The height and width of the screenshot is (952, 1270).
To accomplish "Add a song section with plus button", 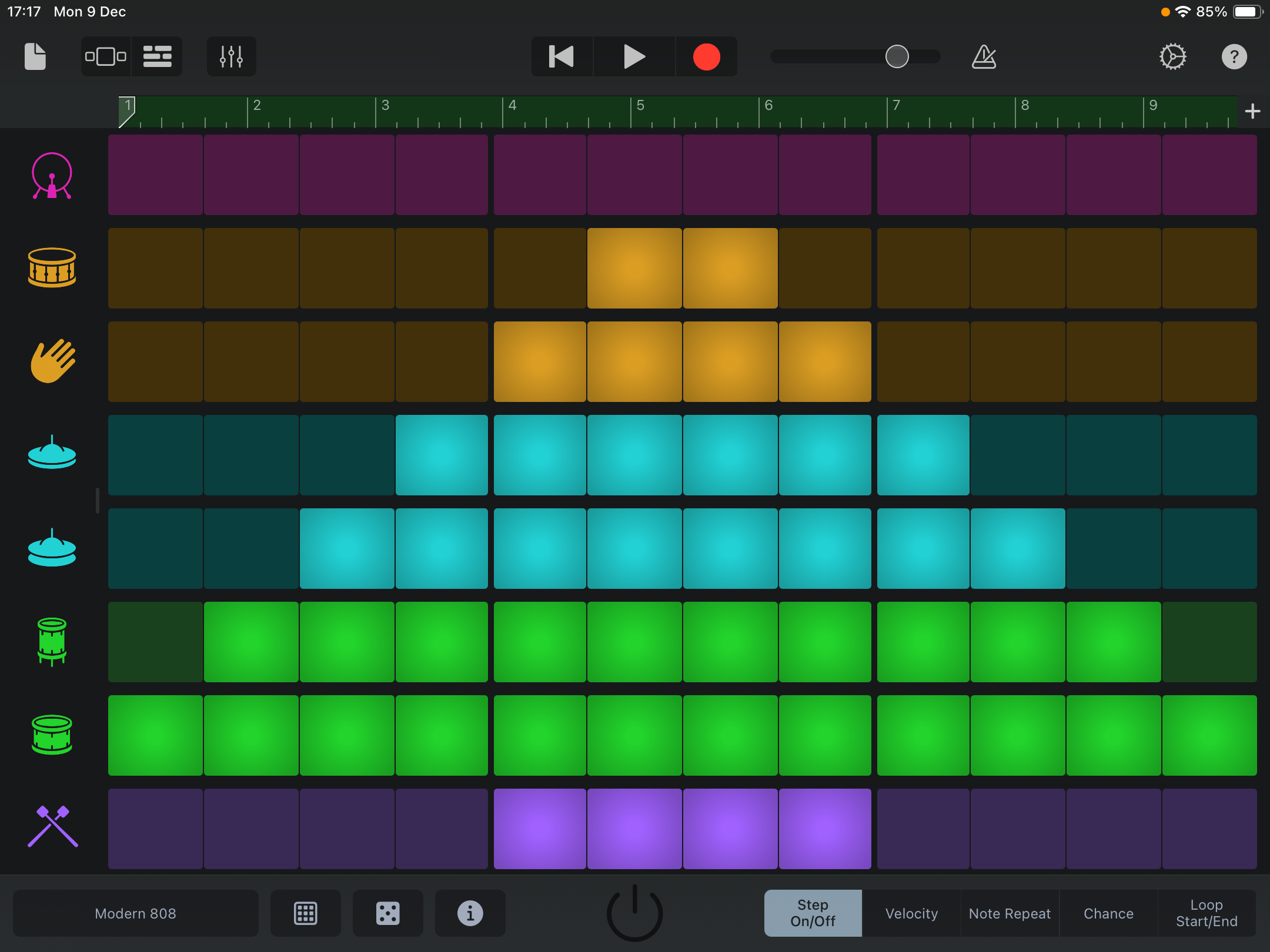I will pyautogui.click(x=1252, y=111).
